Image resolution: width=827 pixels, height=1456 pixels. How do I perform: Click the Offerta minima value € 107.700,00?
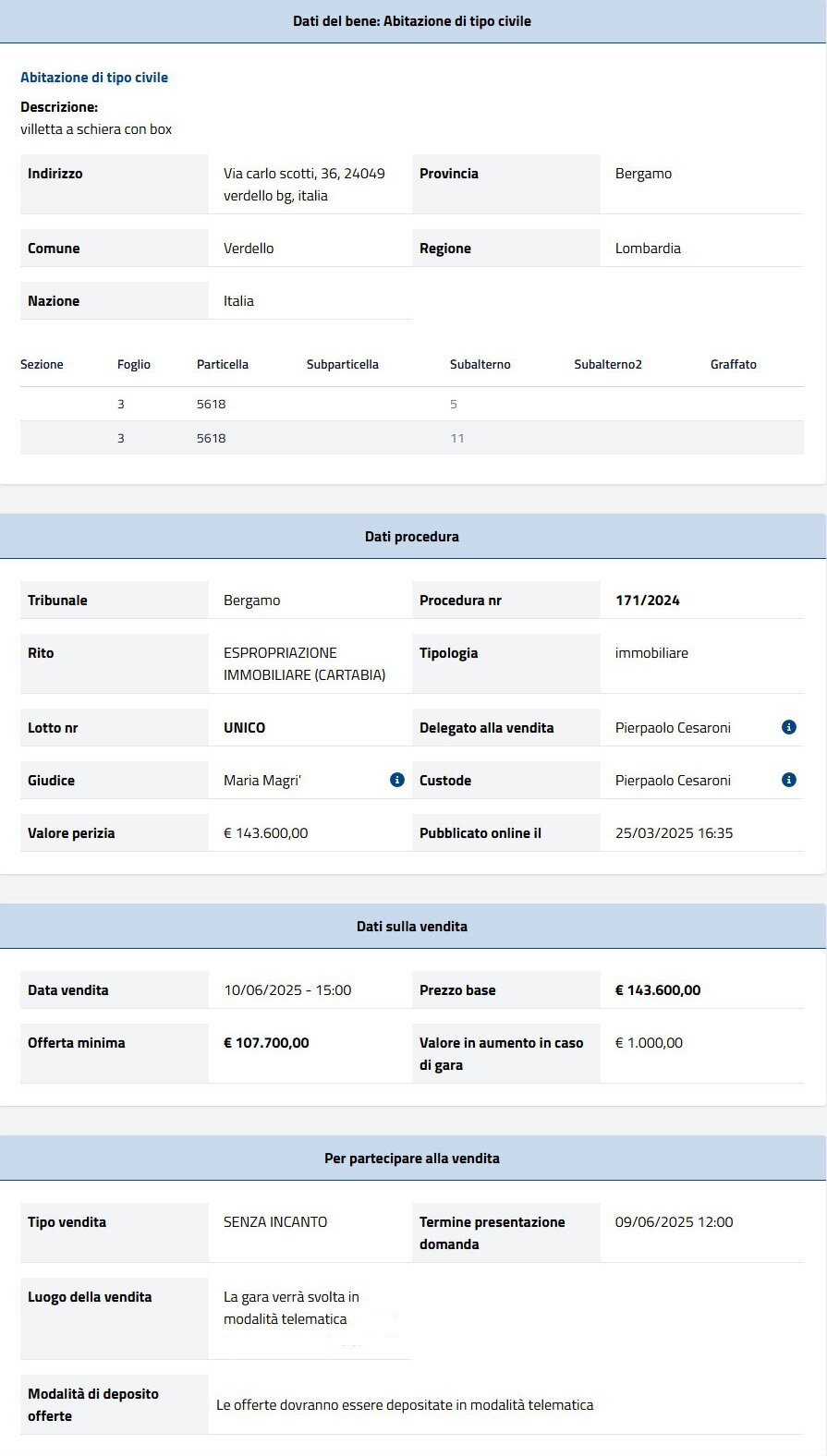tap(266, 1043)
